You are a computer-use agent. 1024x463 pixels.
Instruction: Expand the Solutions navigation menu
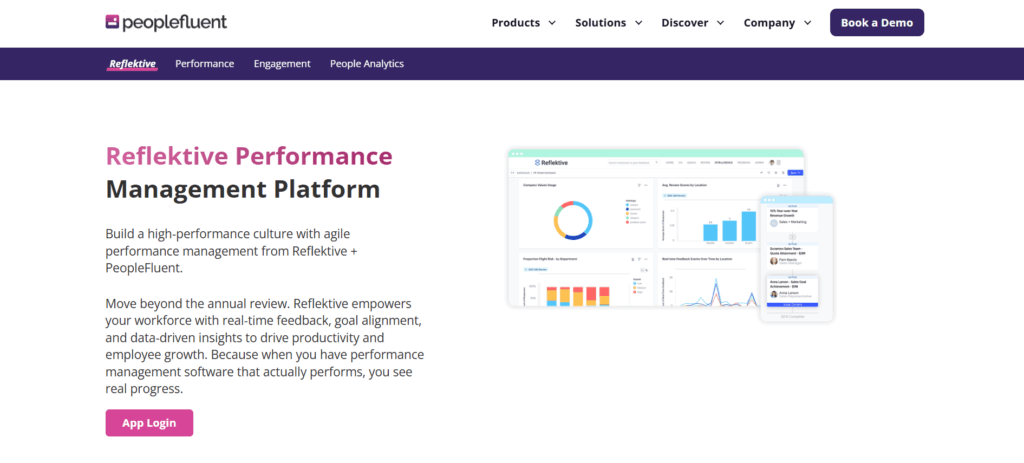pyautogui.click(x=609, y=23)
